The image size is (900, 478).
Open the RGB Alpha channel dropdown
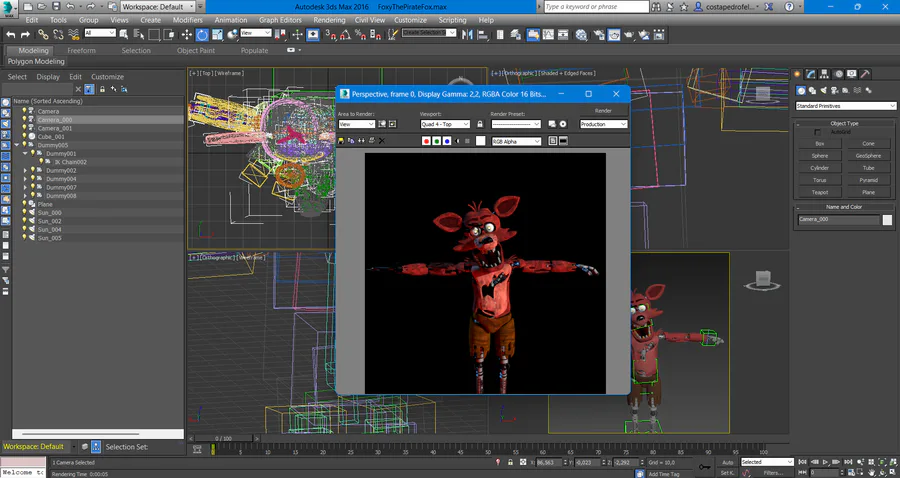[x=515, y=141]
